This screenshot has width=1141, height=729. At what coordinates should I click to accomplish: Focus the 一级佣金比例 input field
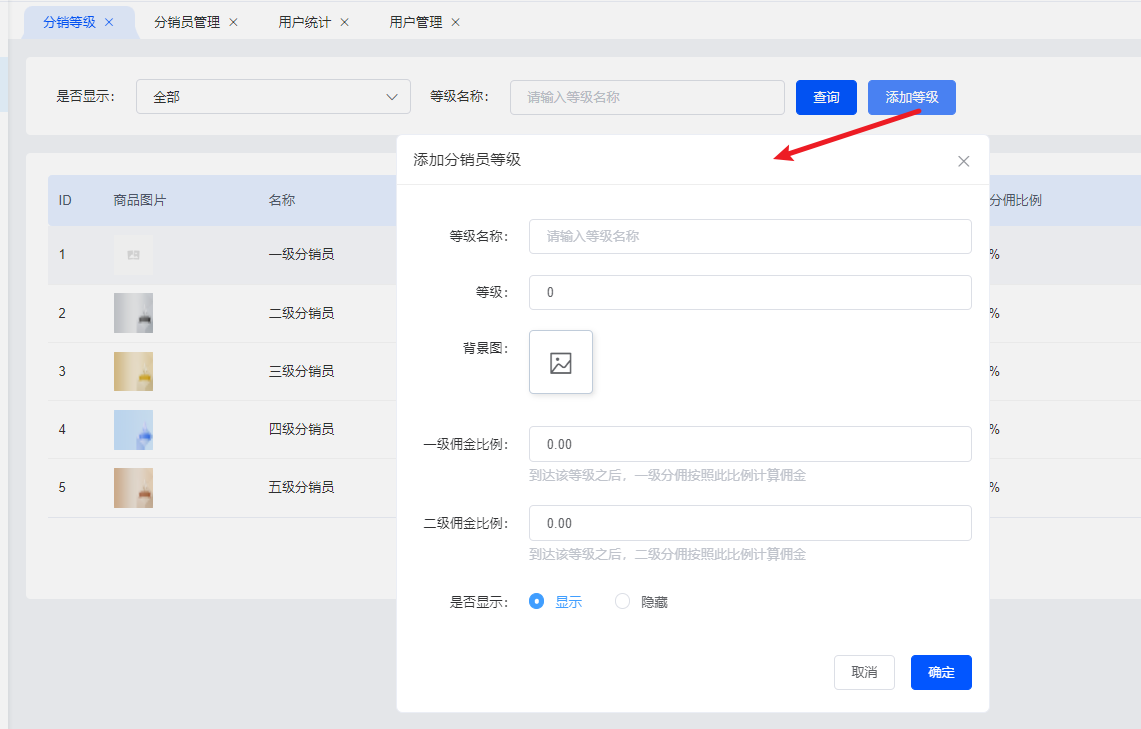[750, 444]
